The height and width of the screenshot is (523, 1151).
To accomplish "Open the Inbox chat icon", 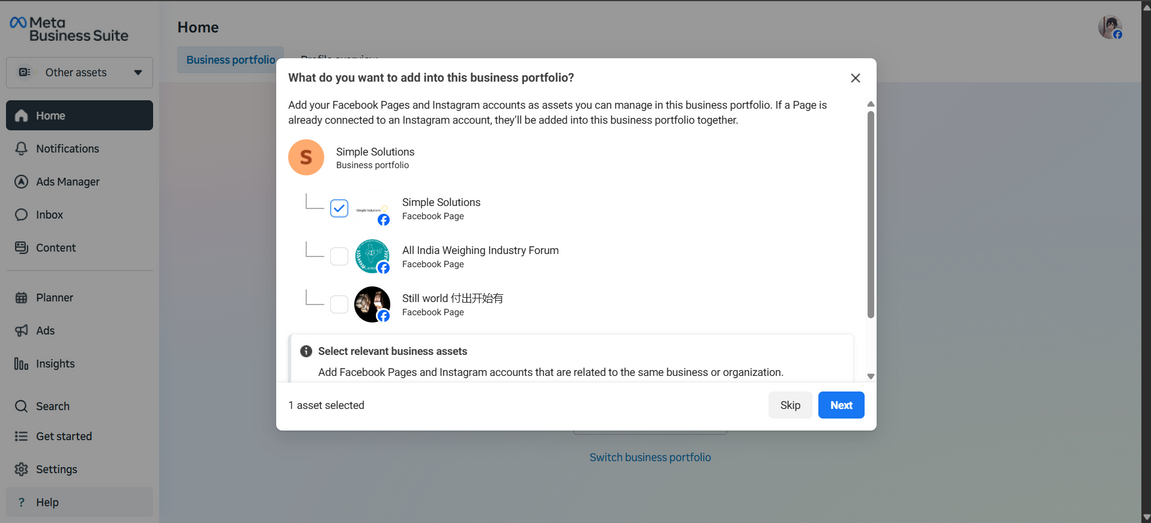I will click(21, 215).
